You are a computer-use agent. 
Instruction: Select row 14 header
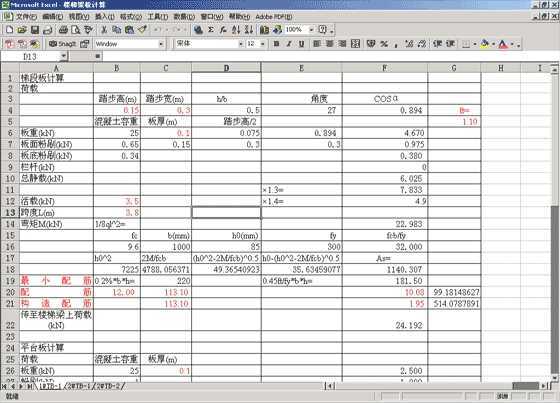pos(10,224)
